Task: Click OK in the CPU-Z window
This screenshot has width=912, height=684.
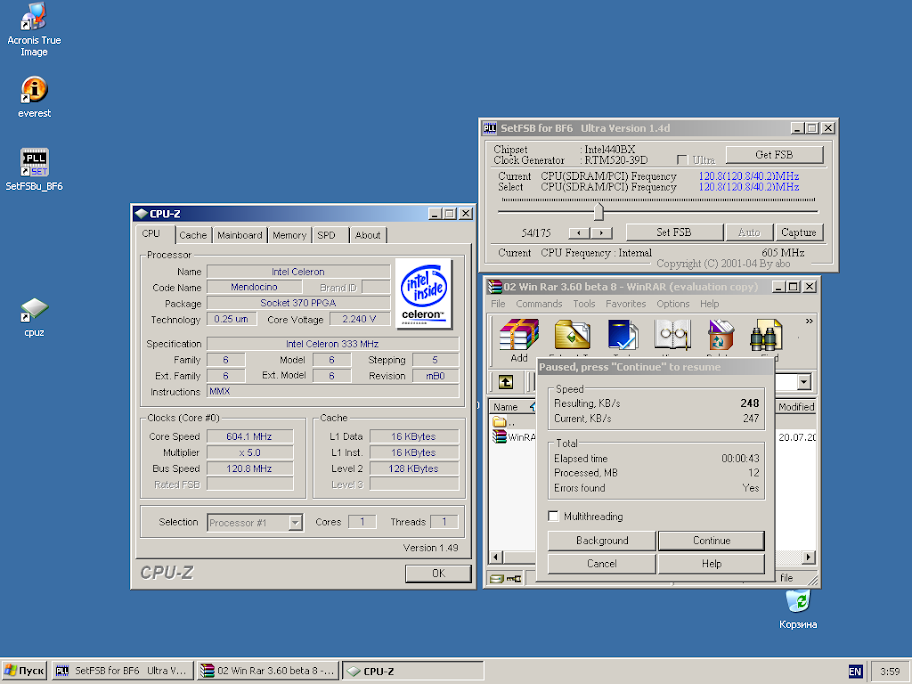Action: [x=438, y=573]
